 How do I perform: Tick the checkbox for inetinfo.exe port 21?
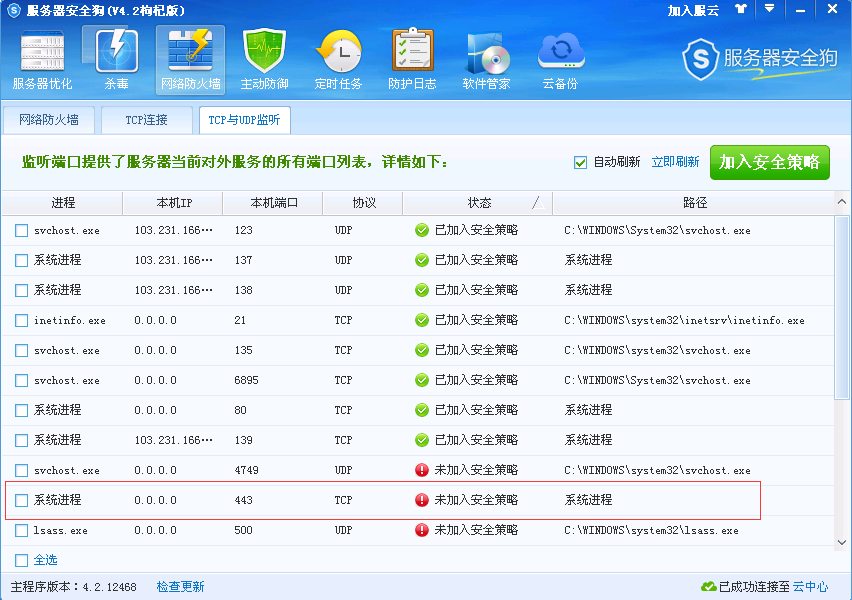coord(22,320)
